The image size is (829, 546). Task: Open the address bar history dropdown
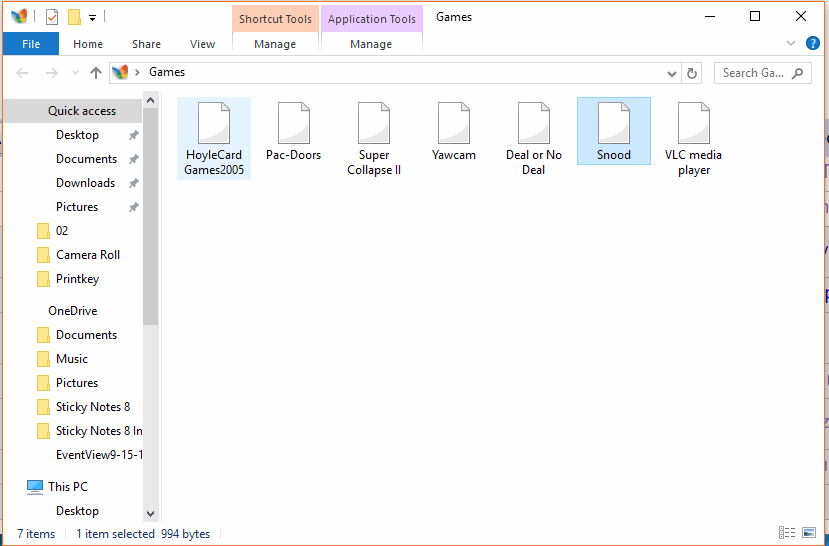coord(672,73)
